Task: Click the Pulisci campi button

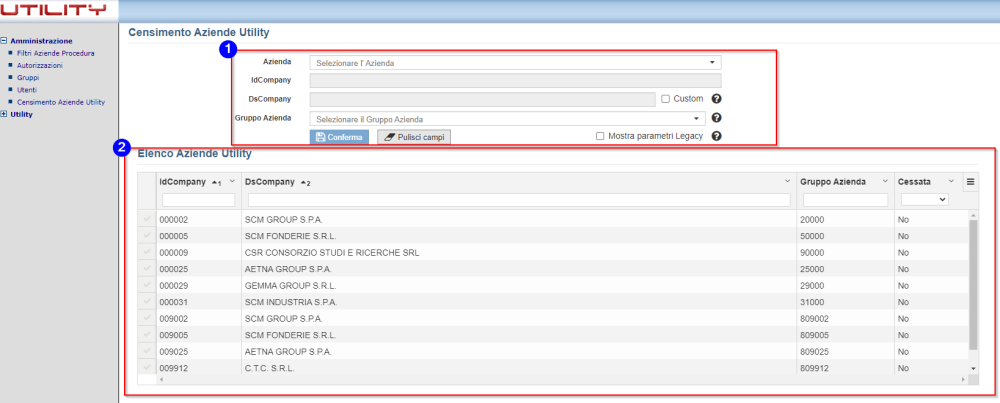Action: (414, 136)
